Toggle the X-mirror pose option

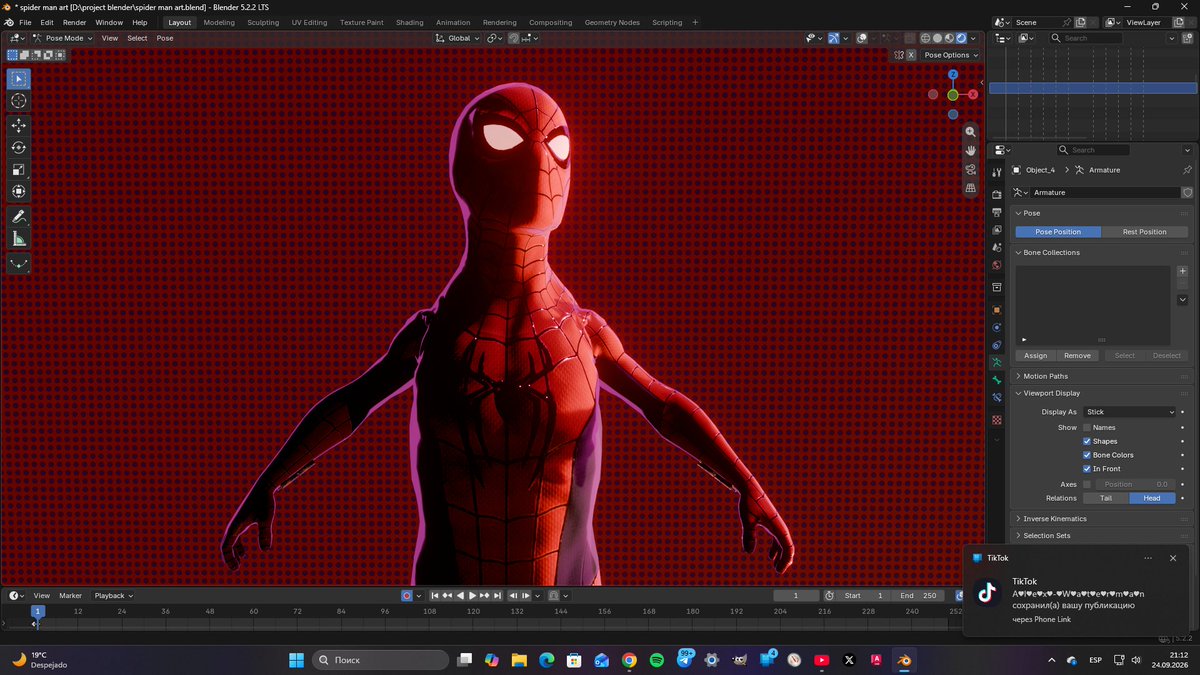click(911, 55)
